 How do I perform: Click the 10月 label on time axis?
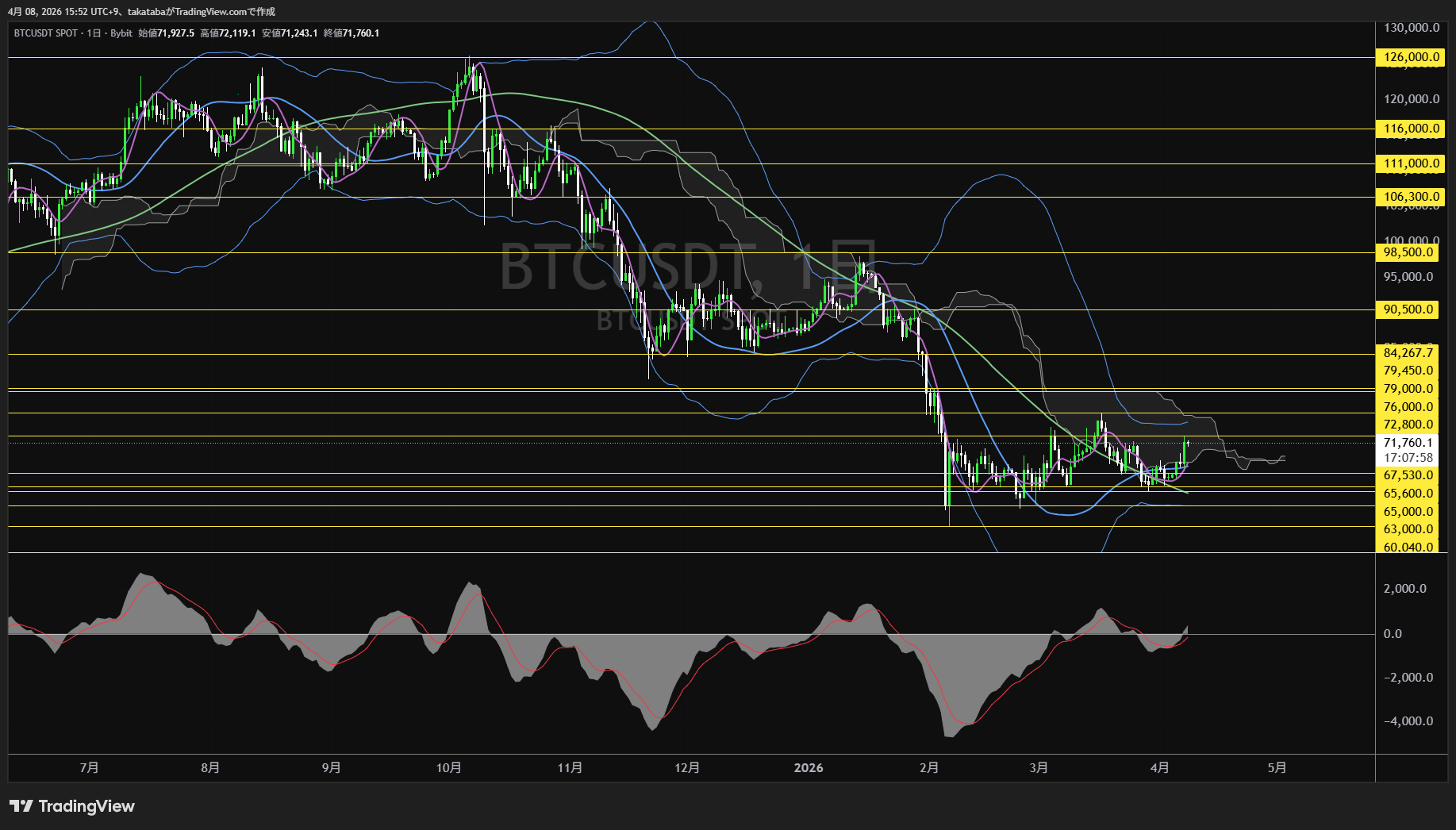click(449, 768)
